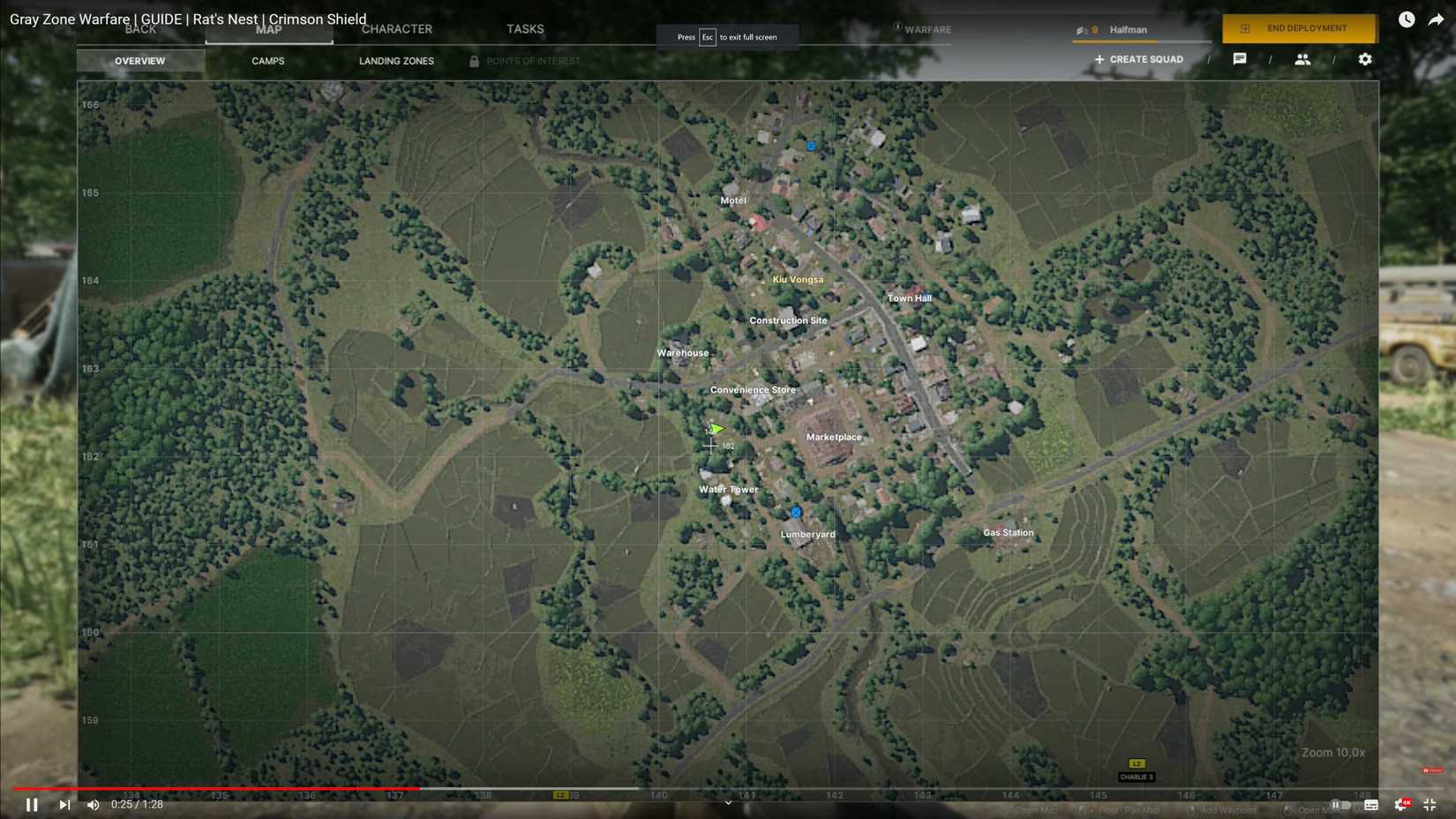Select the blue marker near Lumberyard
Image resolution: width=1456 pixels, height=819 pixels.
[794, 511]
